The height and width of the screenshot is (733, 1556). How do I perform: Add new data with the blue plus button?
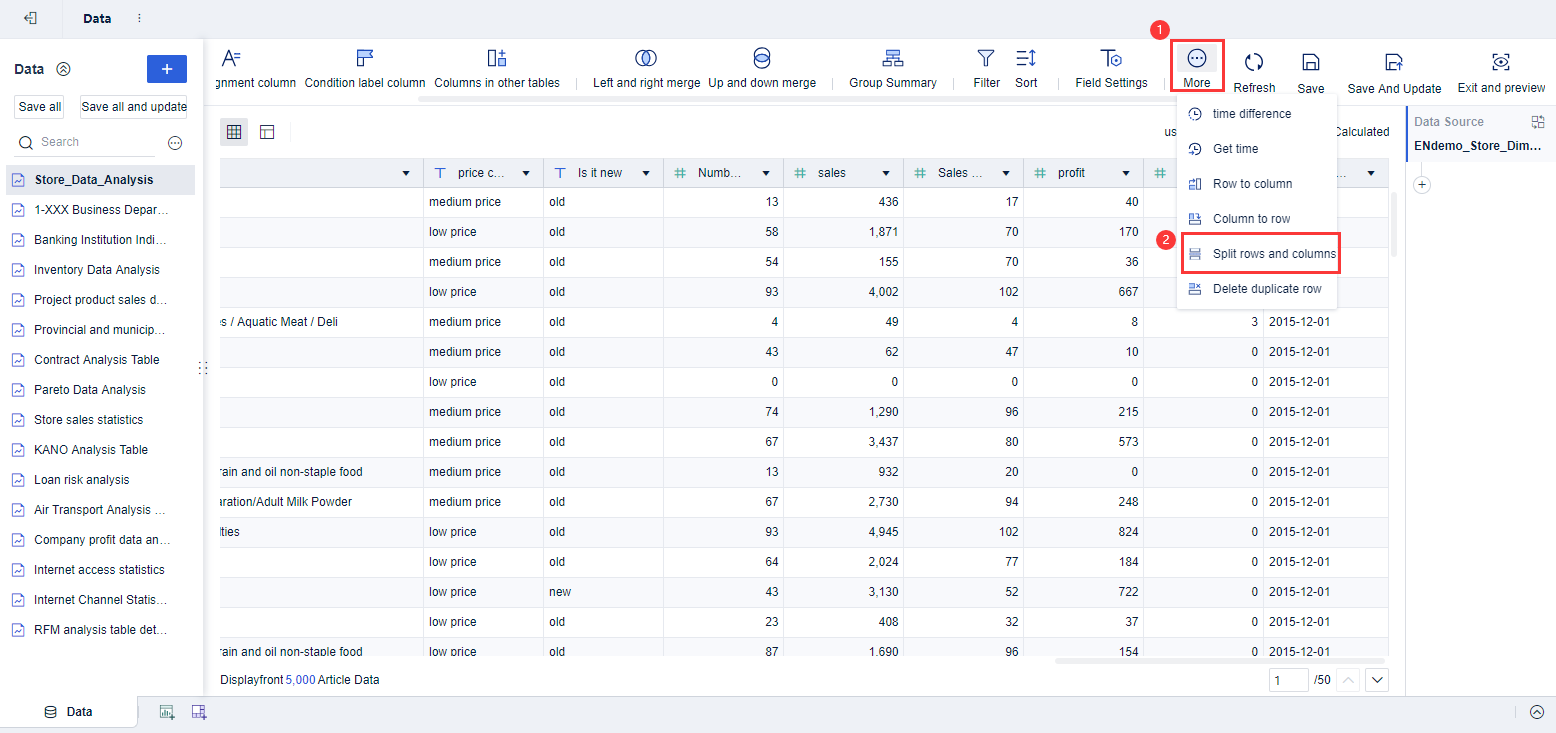tap(167, 69)
